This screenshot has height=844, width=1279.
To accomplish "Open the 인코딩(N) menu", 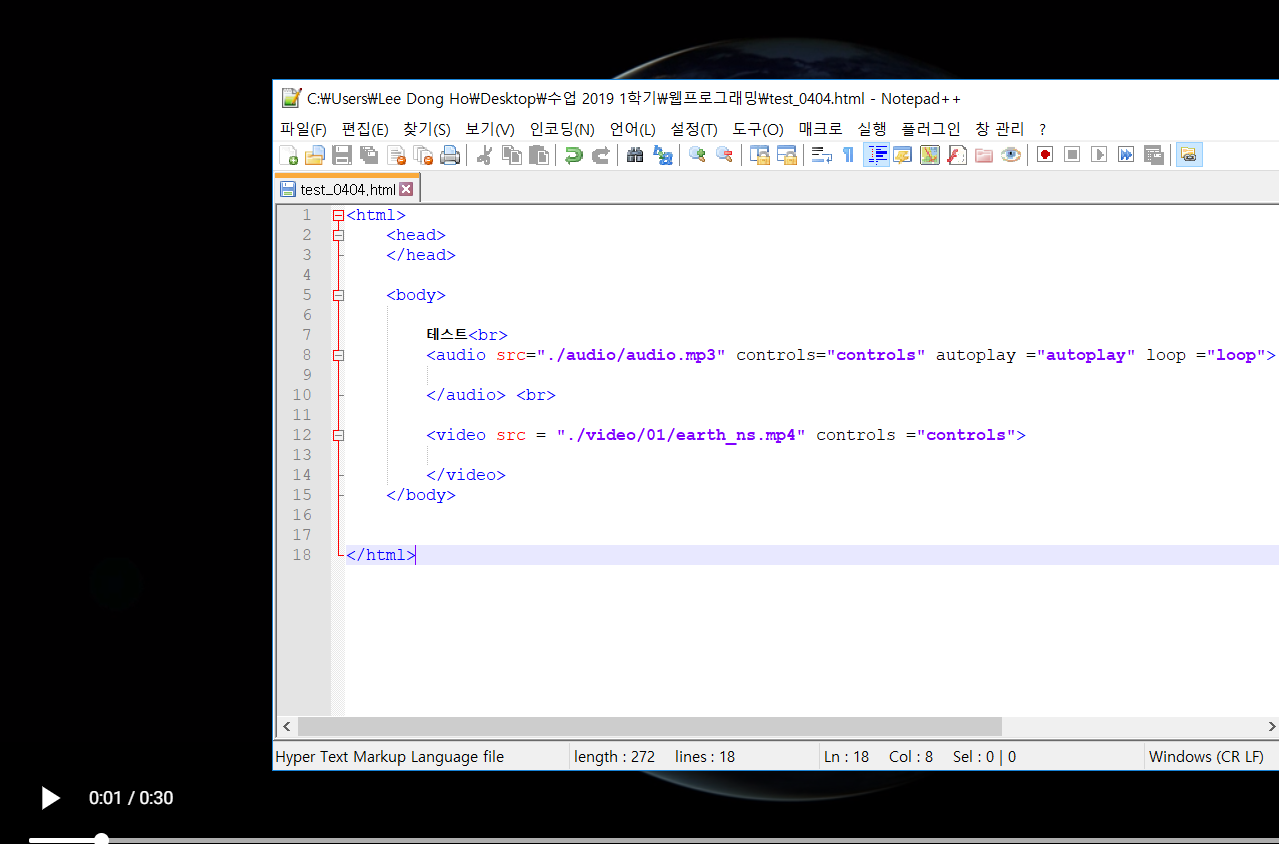I will pos(562,129).
